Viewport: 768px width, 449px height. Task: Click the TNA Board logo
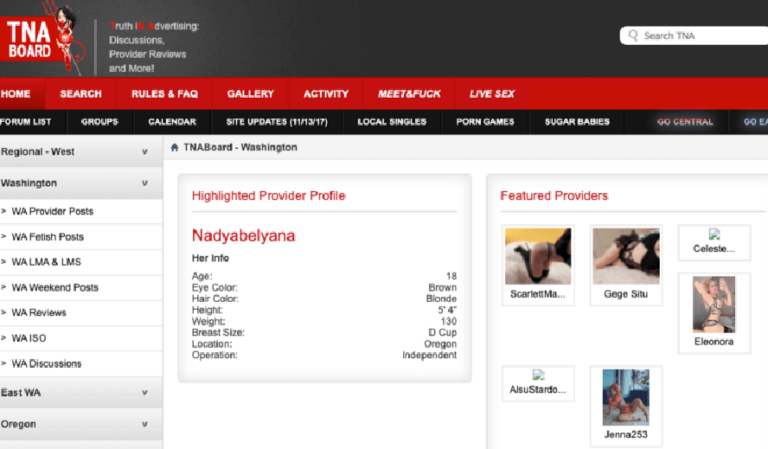pos(43,40)
